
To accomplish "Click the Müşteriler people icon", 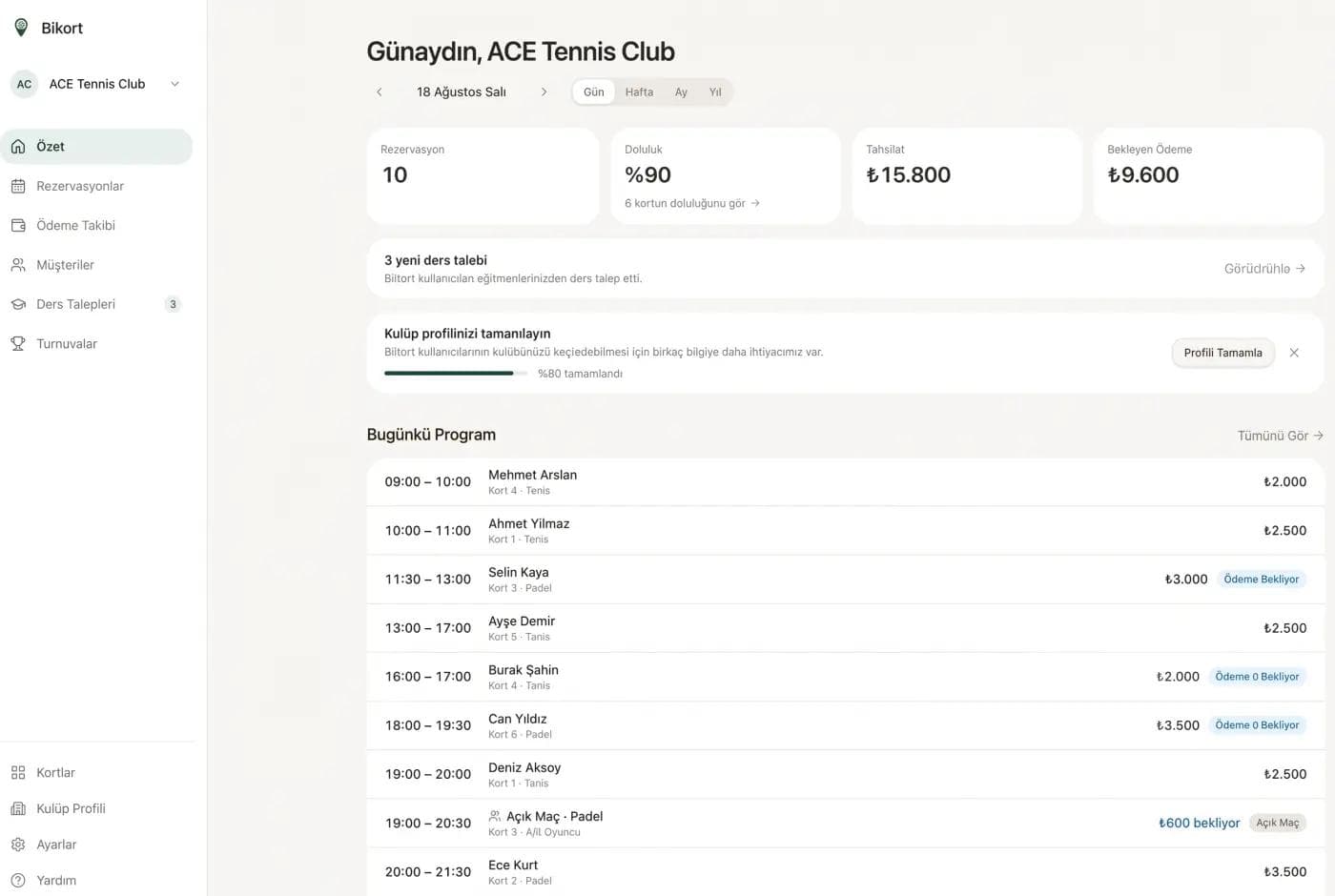I will (x=18, y=265).
